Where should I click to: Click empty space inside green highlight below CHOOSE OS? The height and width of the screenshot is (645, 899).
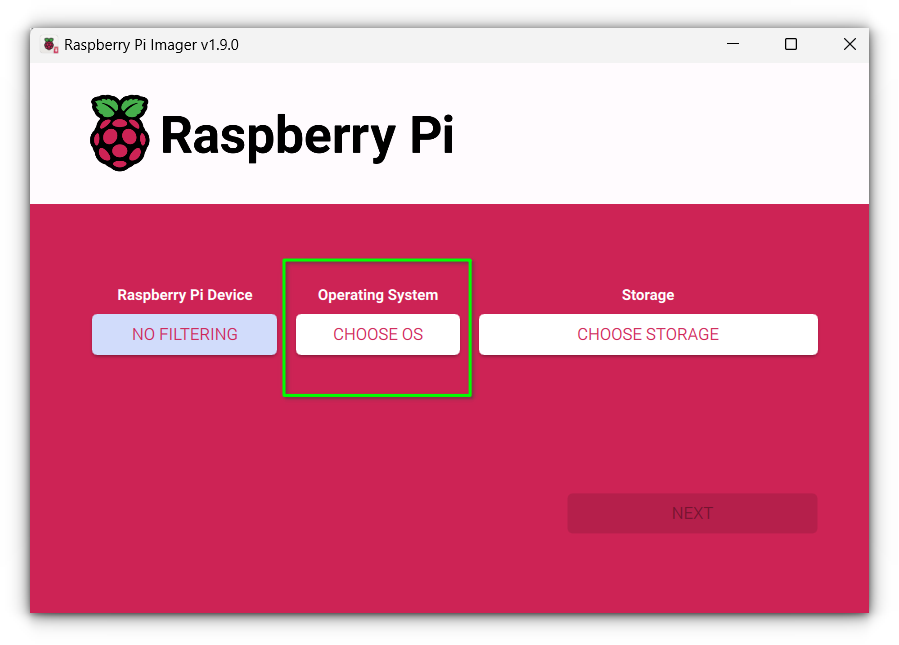click(x=377, y=375)
